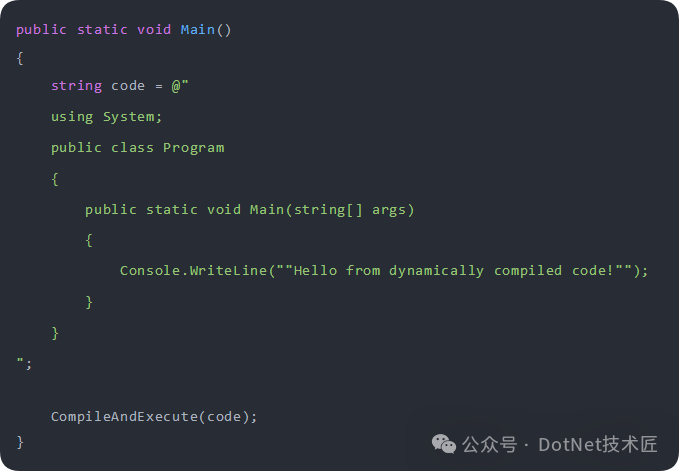Click the 'void' keyword in the top line
This screenshot has width=679, height=471.
(154, 29)
